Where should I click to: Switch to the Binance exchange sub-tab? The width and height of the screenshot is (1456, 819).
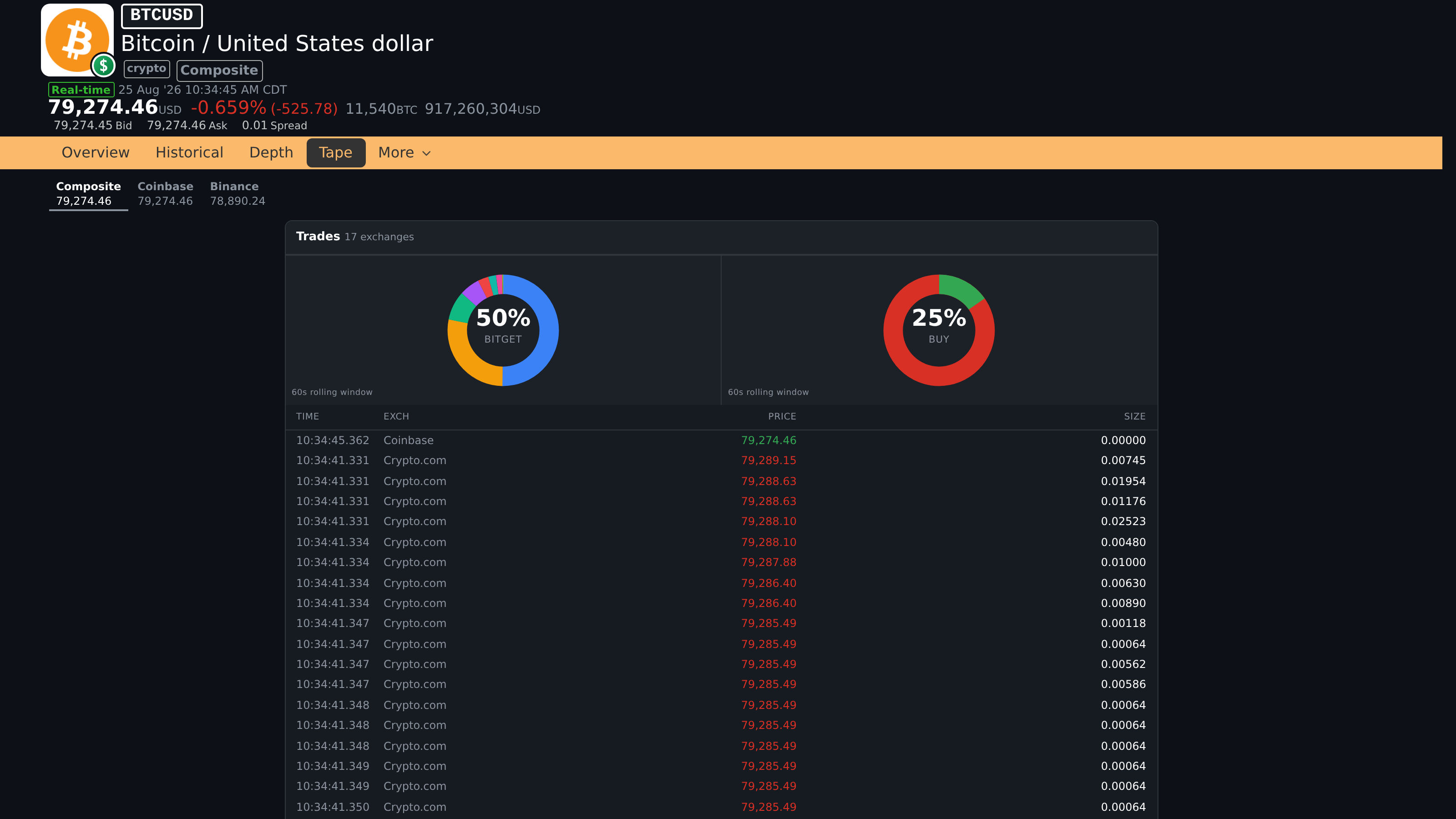[238, 193]
